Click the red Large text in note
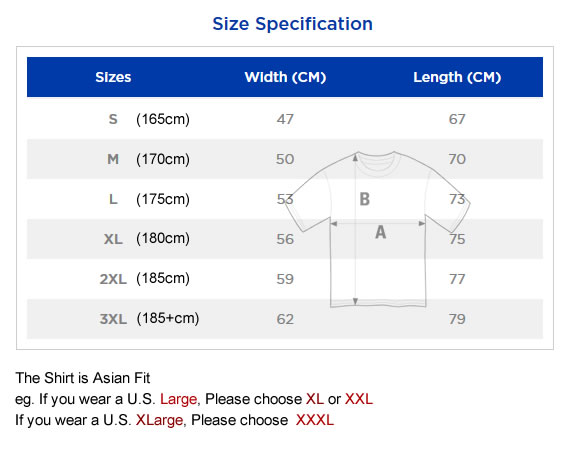This screenshot has width=568, height=450. click(179, 399)
